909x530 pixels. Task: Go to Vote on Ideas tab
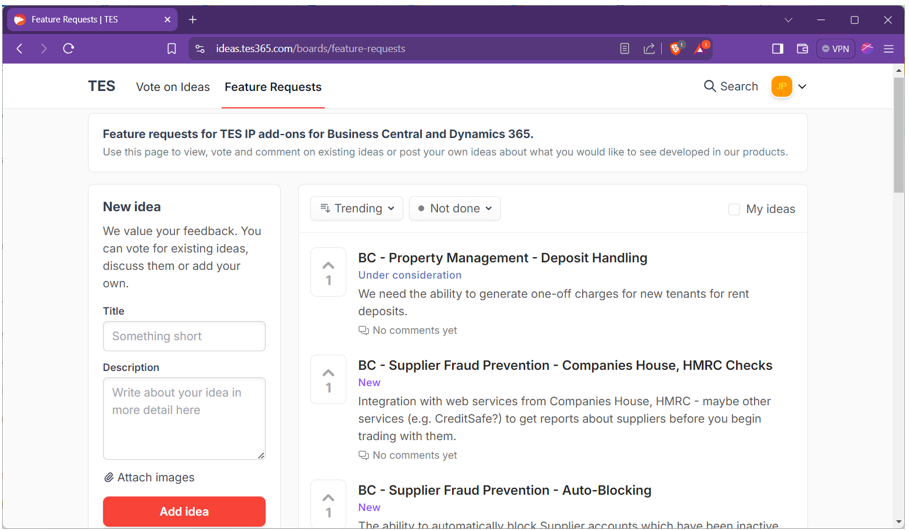173,87
